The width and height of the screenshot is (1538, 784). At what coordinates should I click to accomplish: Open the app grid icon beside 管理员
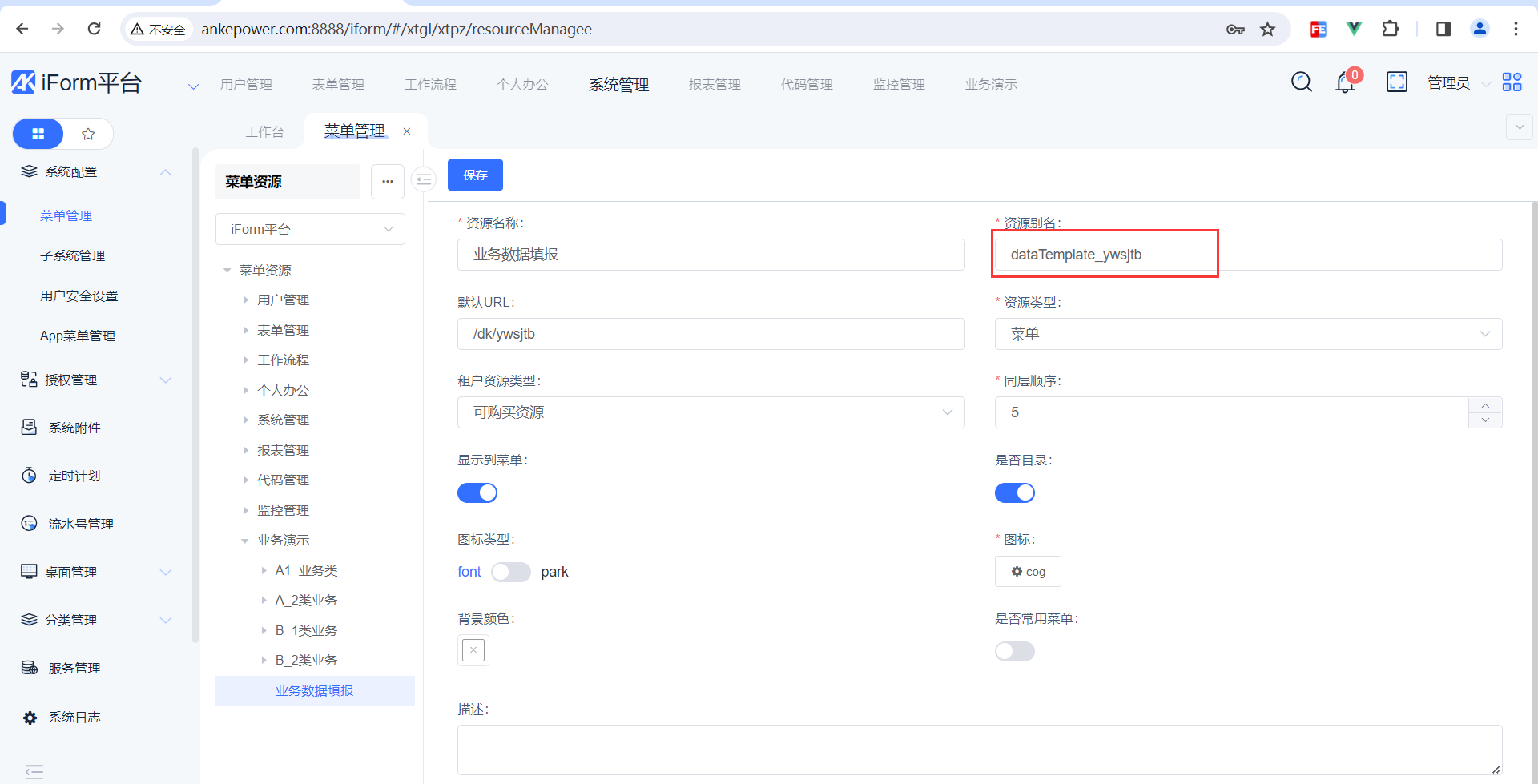pyautogui.click(x=1512, y=82)
